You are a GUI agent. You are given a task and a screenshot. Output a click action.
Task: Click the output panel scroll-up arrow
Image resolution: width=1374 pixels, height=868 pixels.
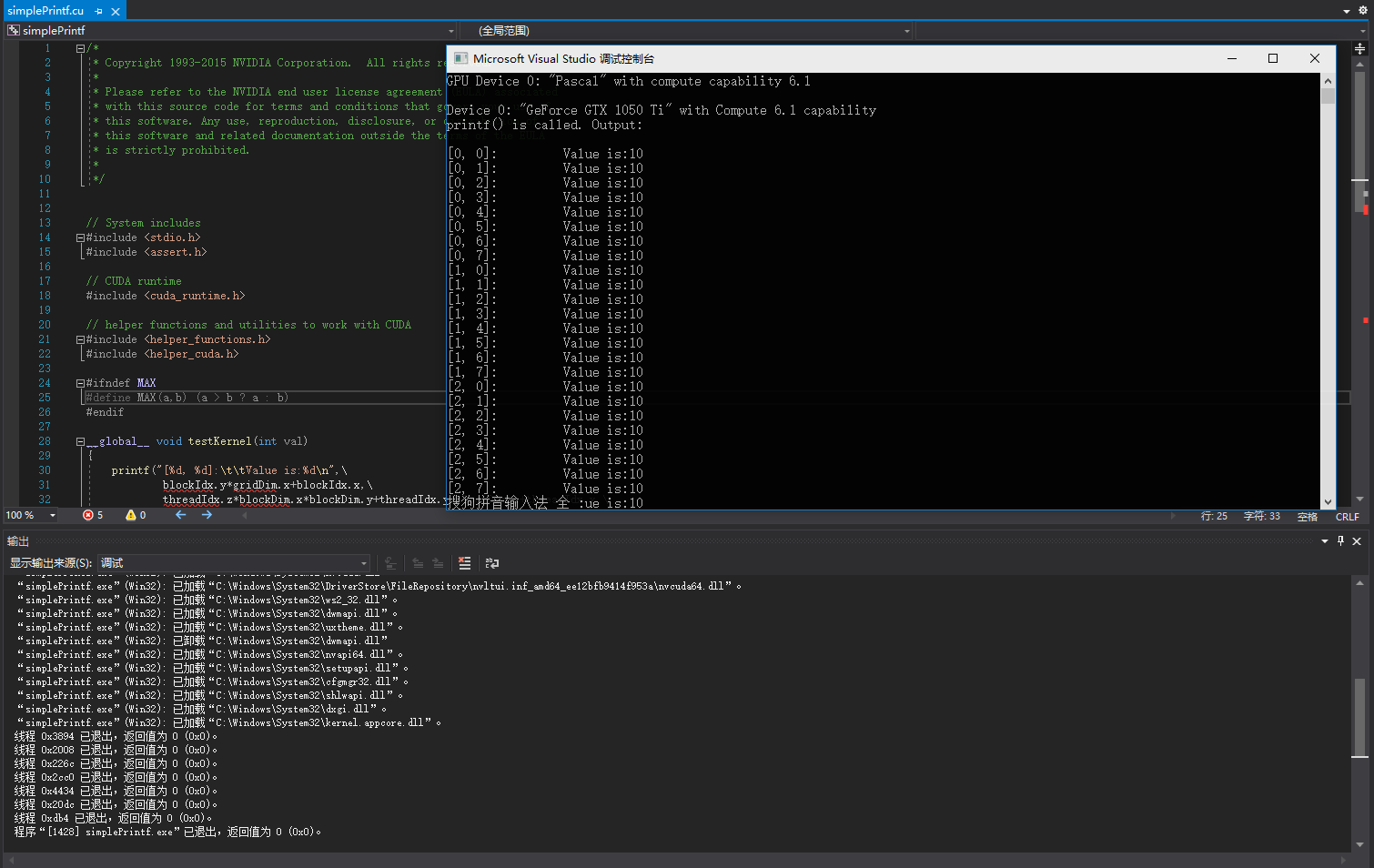tap(1359, 583)
